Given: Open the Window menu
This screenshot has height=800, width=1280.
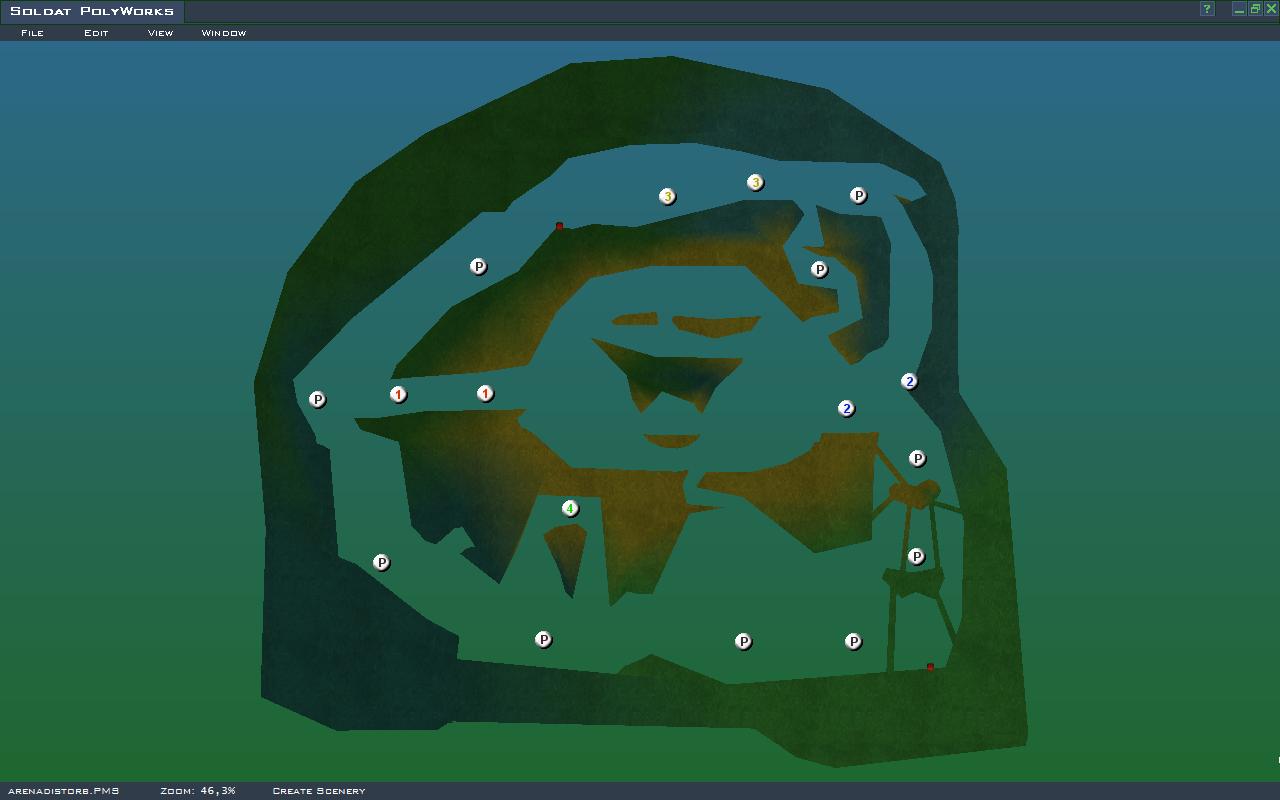Looking at the screenshot, I should pos(223,33).
